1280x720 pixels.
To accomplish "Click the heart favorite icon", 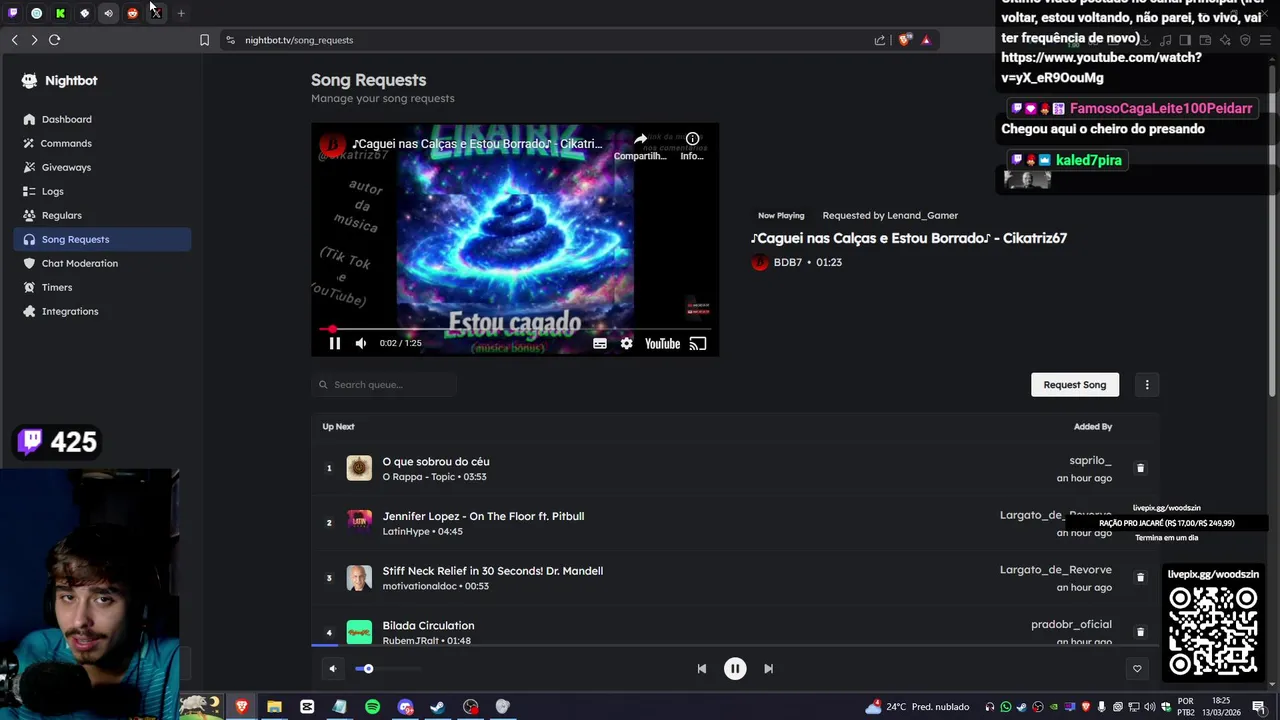I will 1137,669.
